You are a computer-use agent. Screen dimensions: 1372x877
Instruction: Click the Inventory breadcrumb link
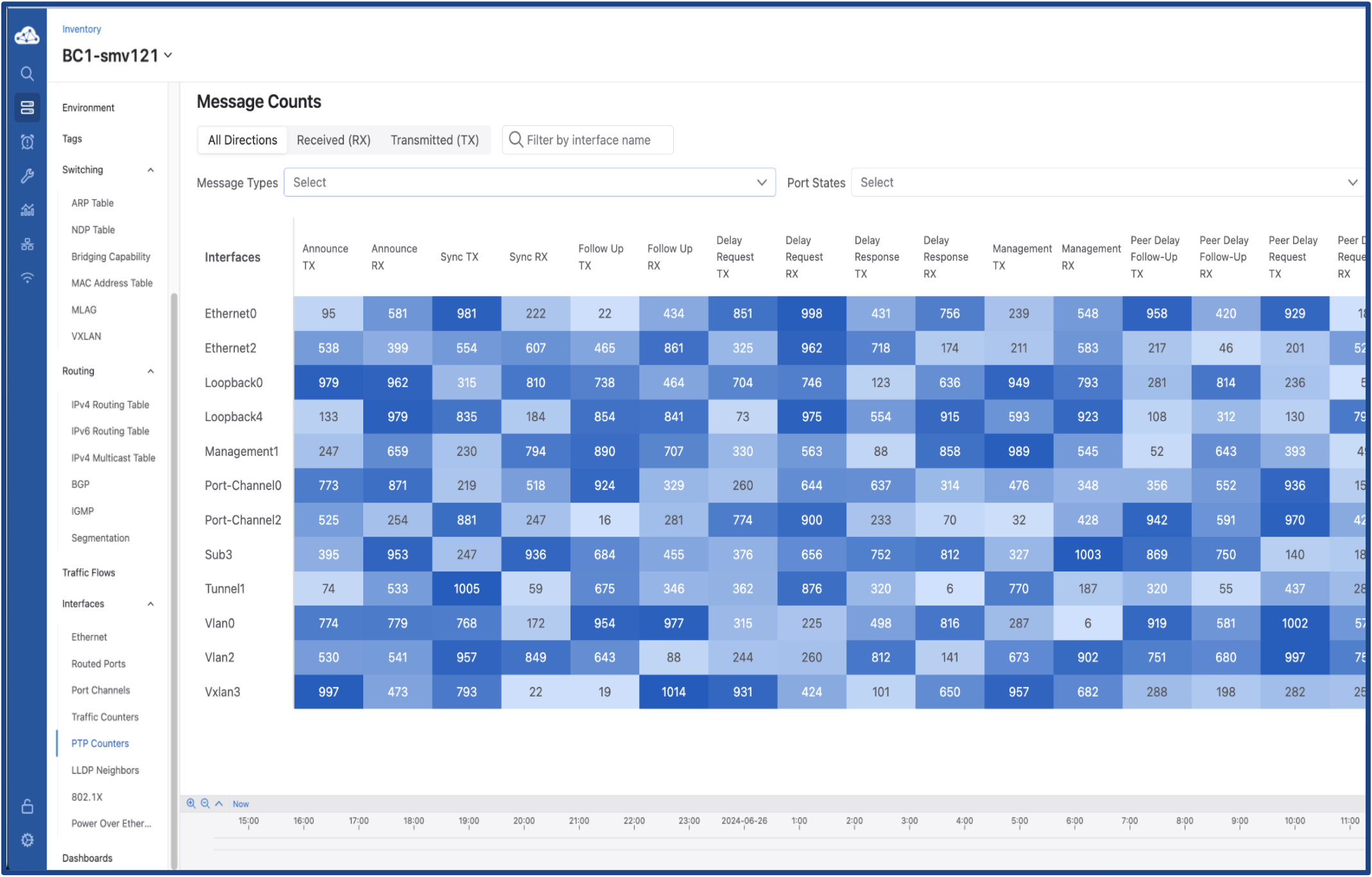pos(81,29)
